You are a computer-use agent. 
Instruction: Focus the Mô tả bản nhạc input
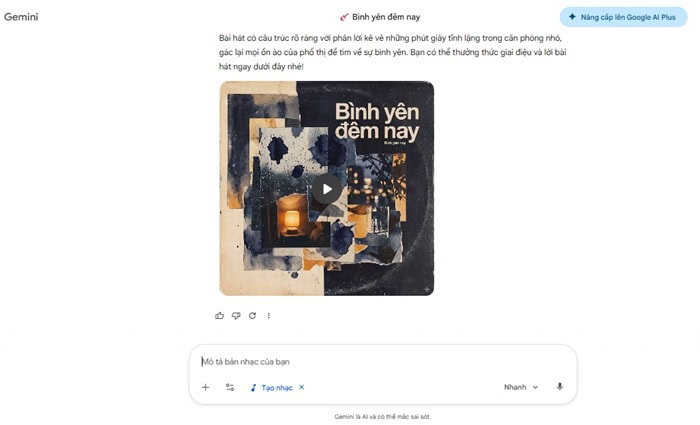[382, 362]
